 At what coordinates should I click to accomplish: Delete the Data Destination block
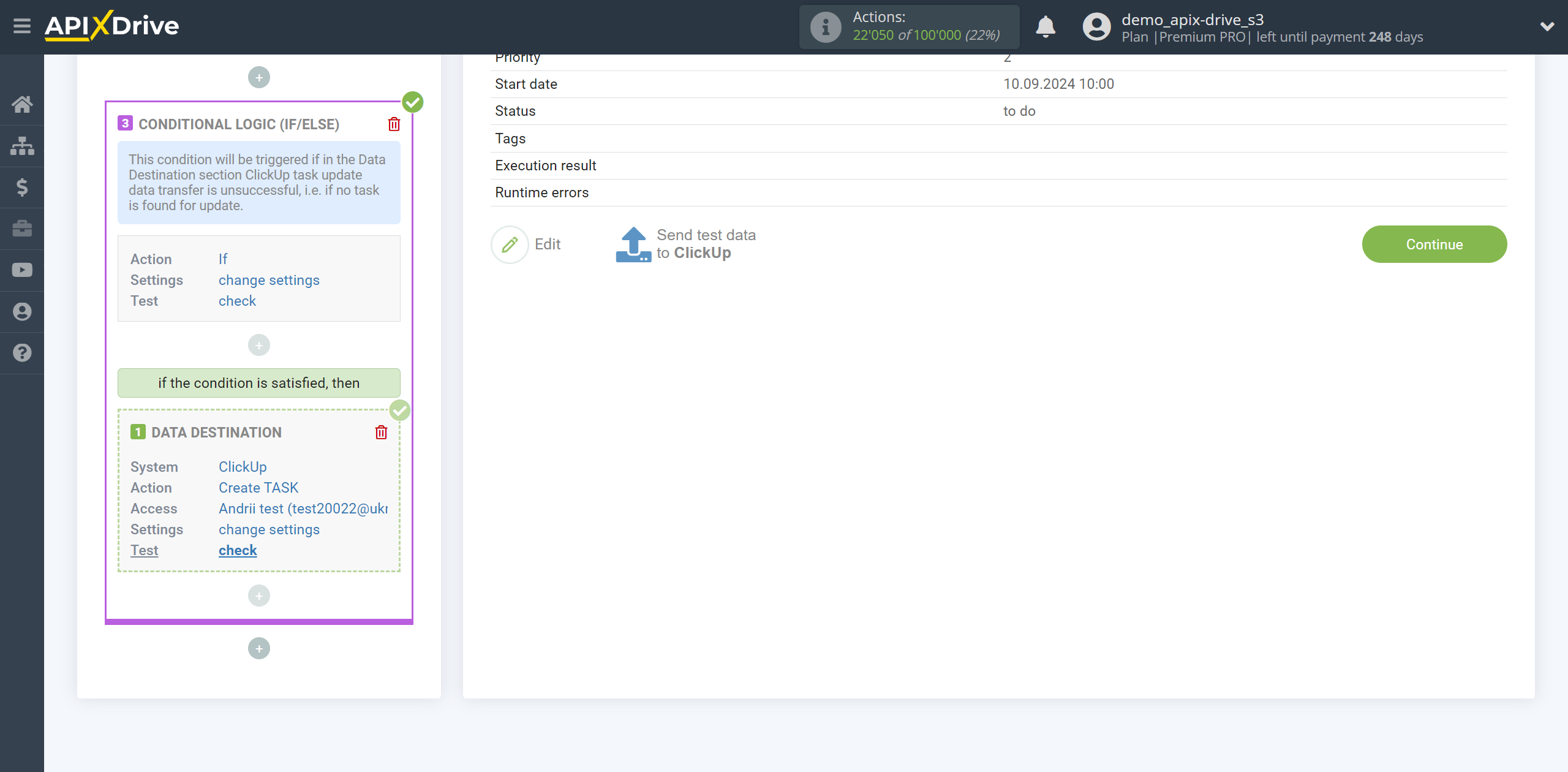(x=381, y=432)
